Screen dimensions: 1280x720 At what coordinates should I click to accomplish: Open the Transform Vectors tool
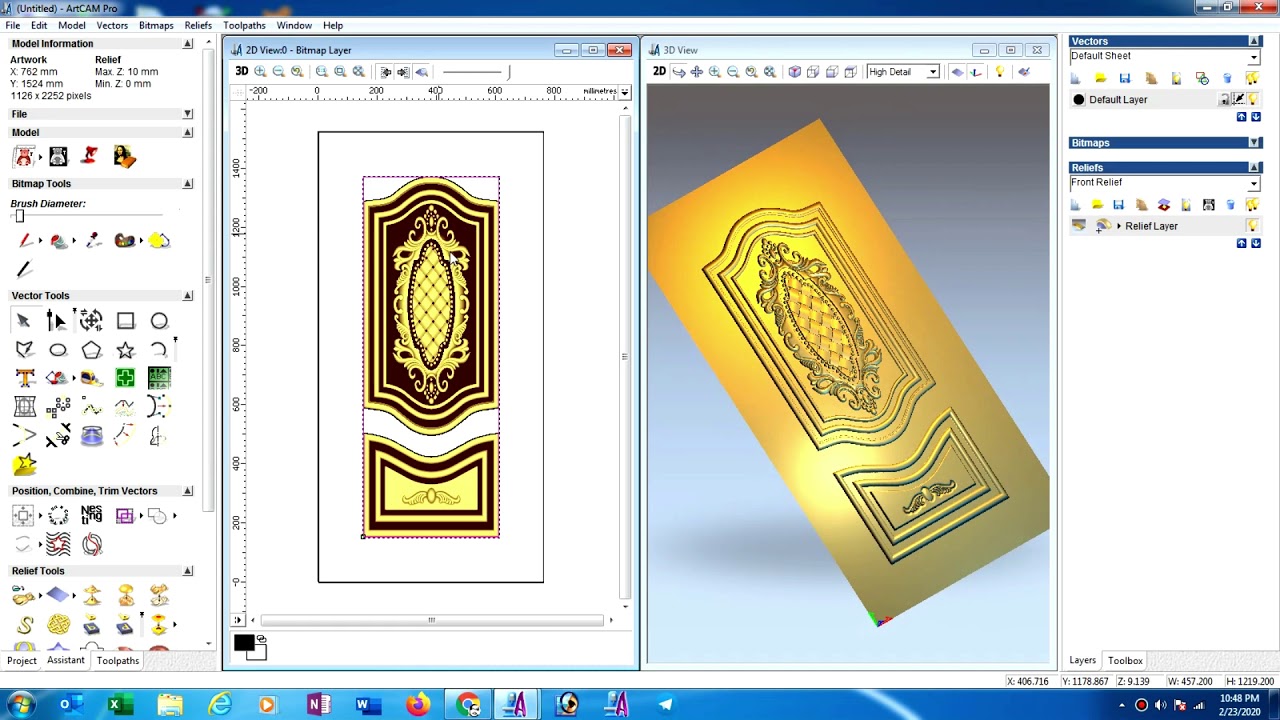[91, 321]
